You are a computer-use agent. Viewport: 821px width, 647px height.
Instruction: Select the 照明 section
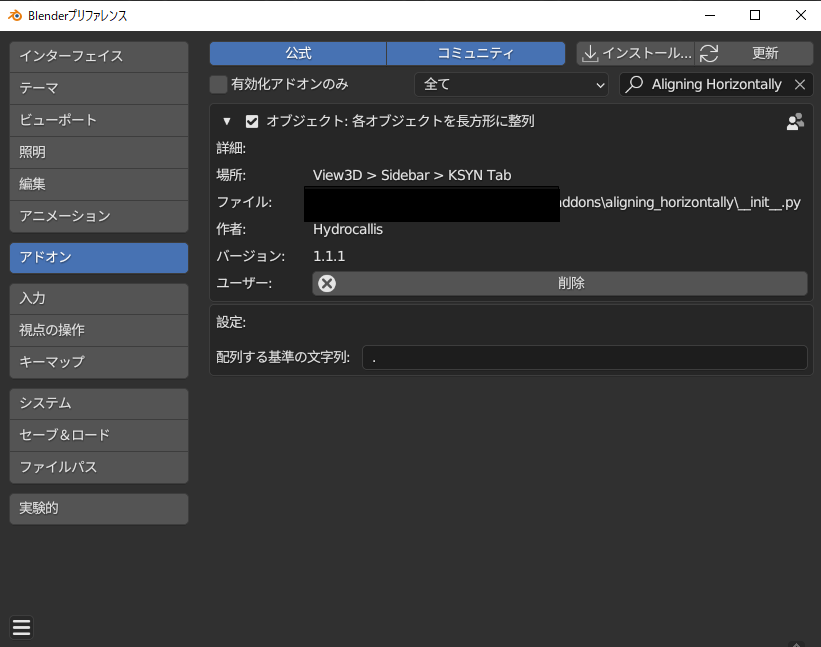click(99, 152)
